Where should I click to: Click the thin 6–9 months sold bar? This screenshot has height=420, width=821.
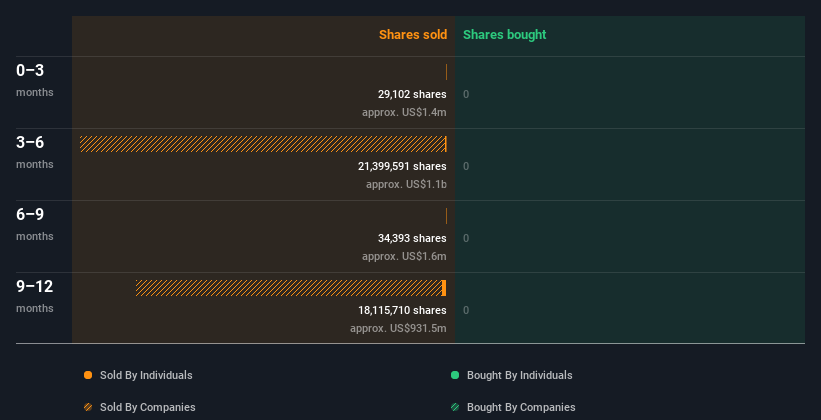coord(446,216)
